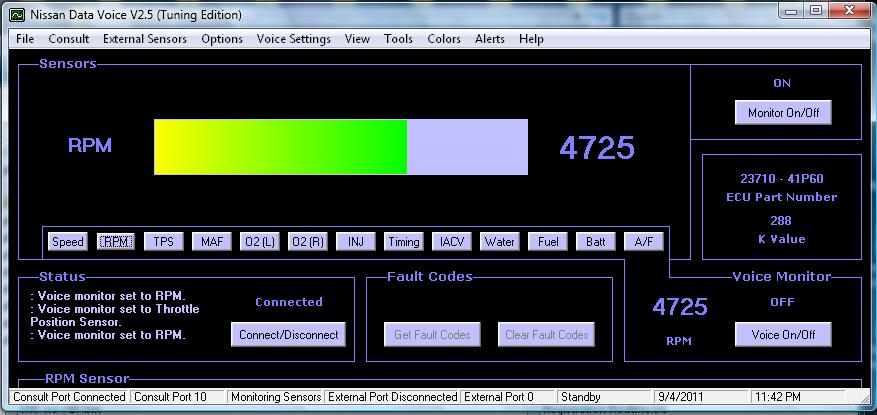Click the Connected status label
877x415 pixels.
(x=289, y=302)
